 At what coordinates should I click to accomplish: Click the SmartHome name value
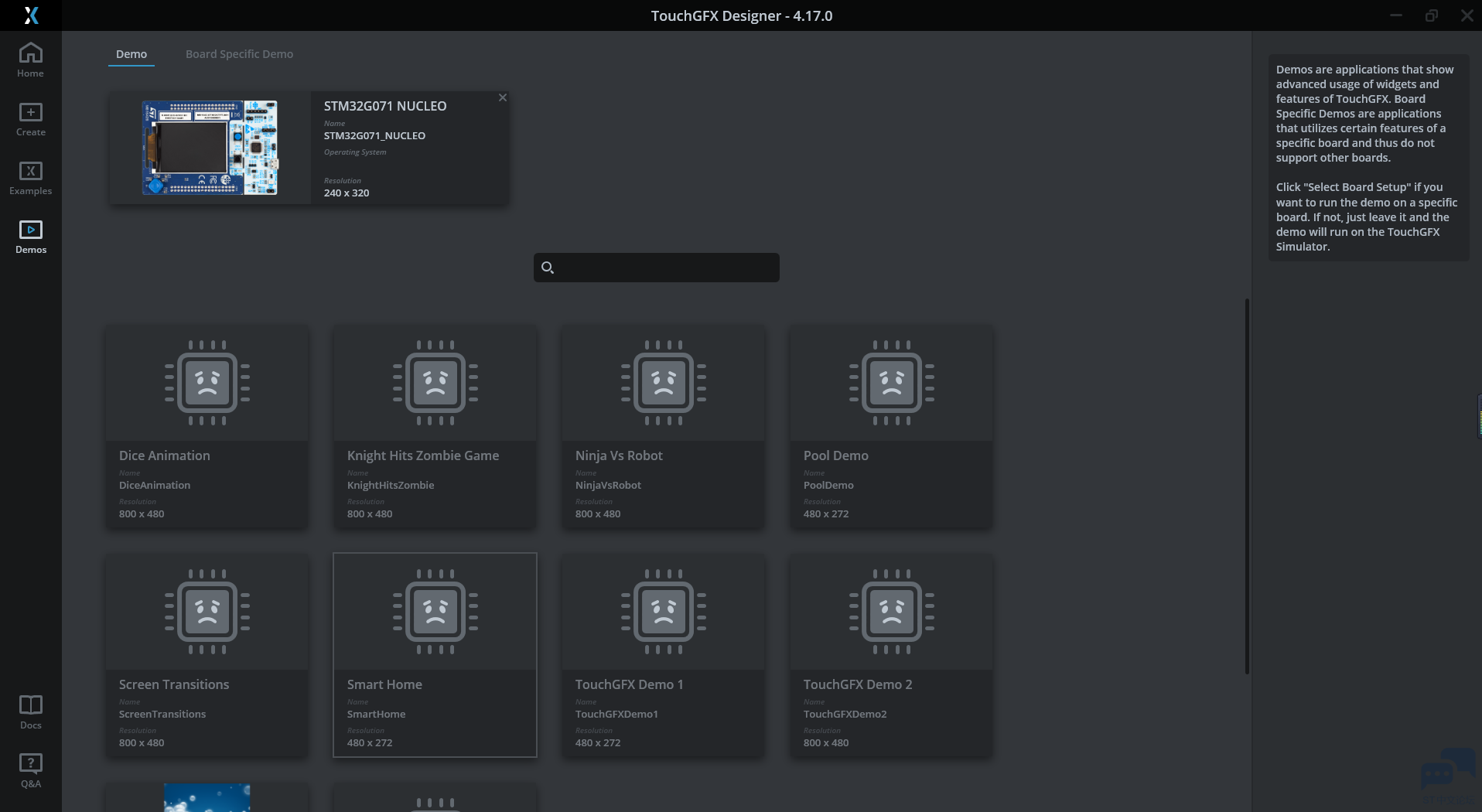coord(376,714)
